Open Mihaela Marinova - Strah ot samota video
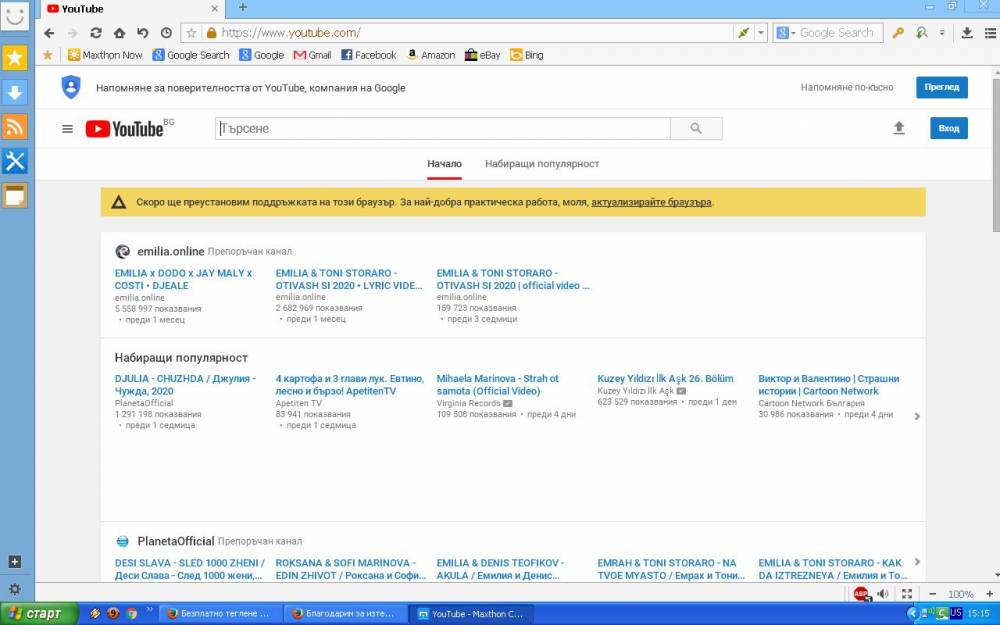This screenshot has height=625, width=1000. (x=497, y=385)
